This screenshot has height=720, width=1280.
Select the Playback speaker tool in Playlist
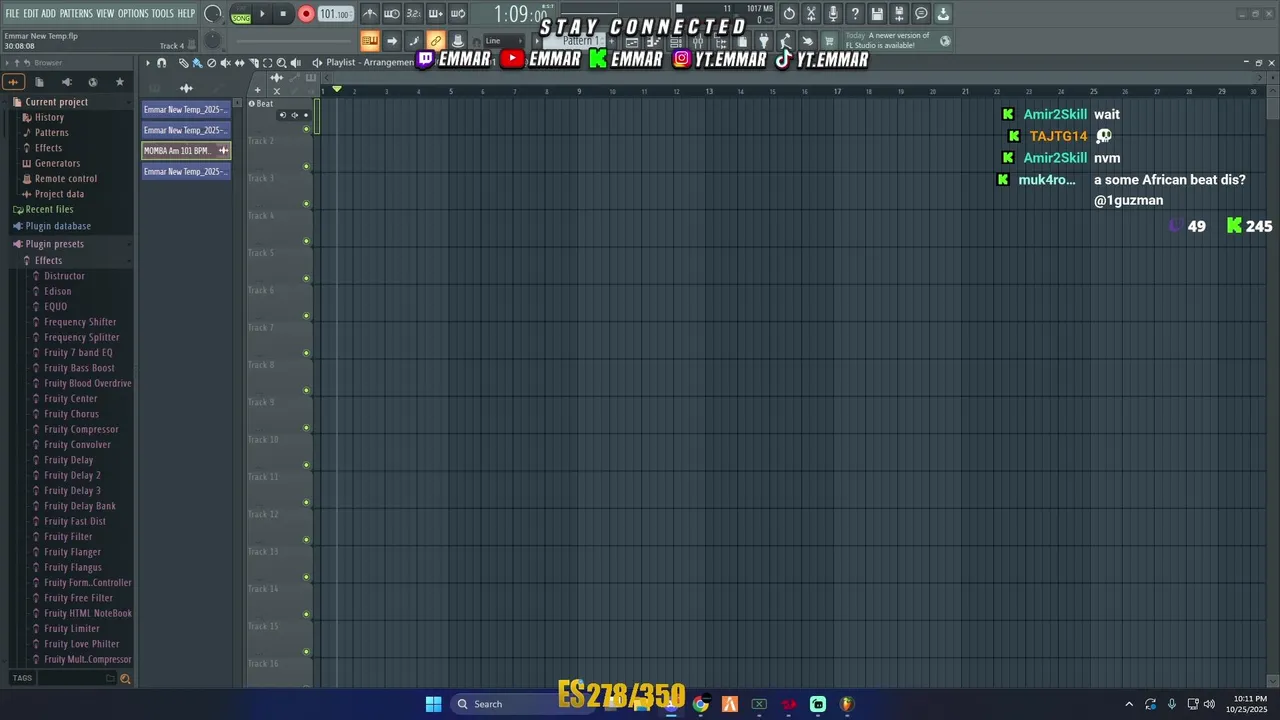[295, 63]
